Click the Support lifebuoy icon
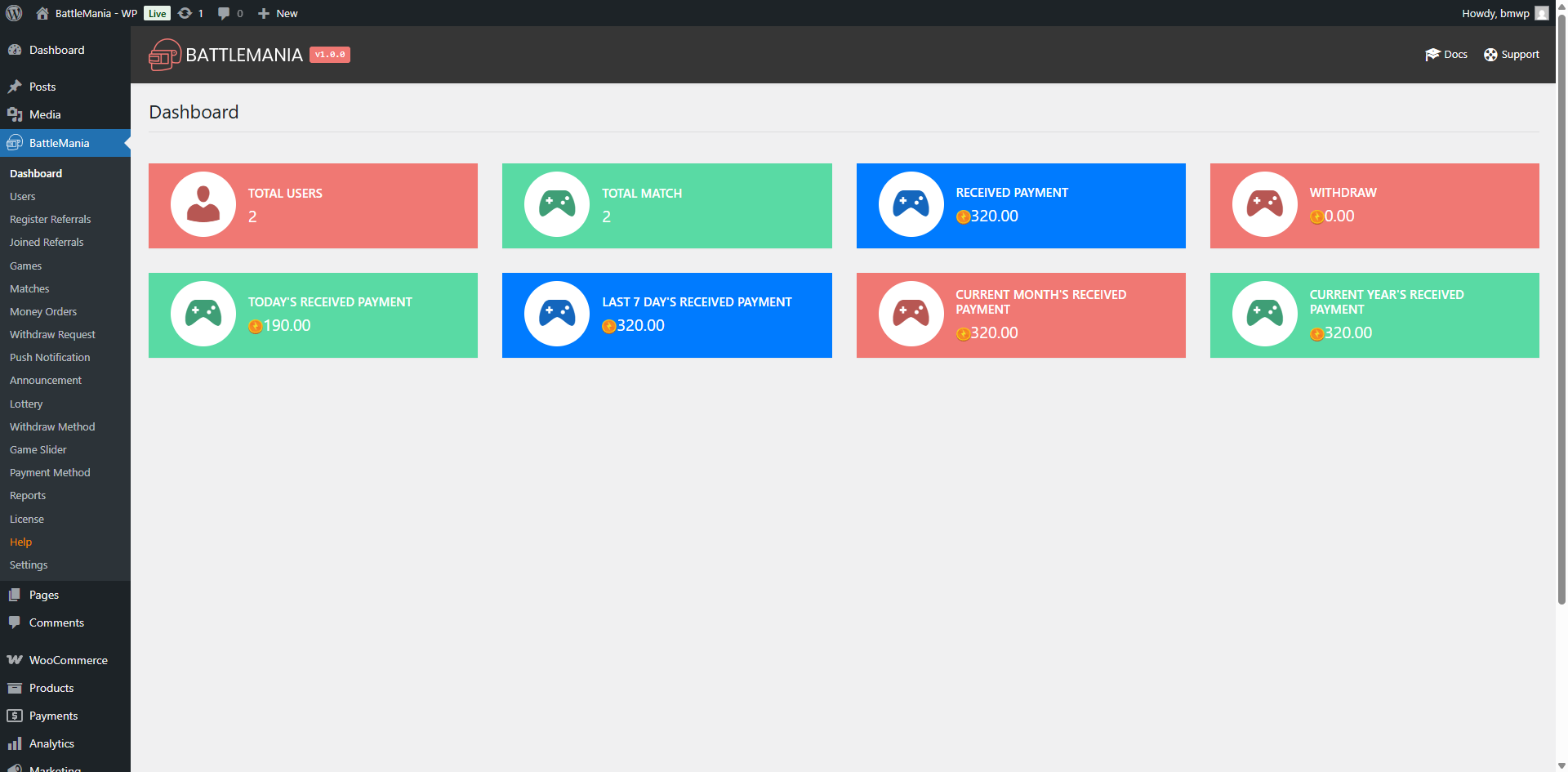 tap(1490, 55)
